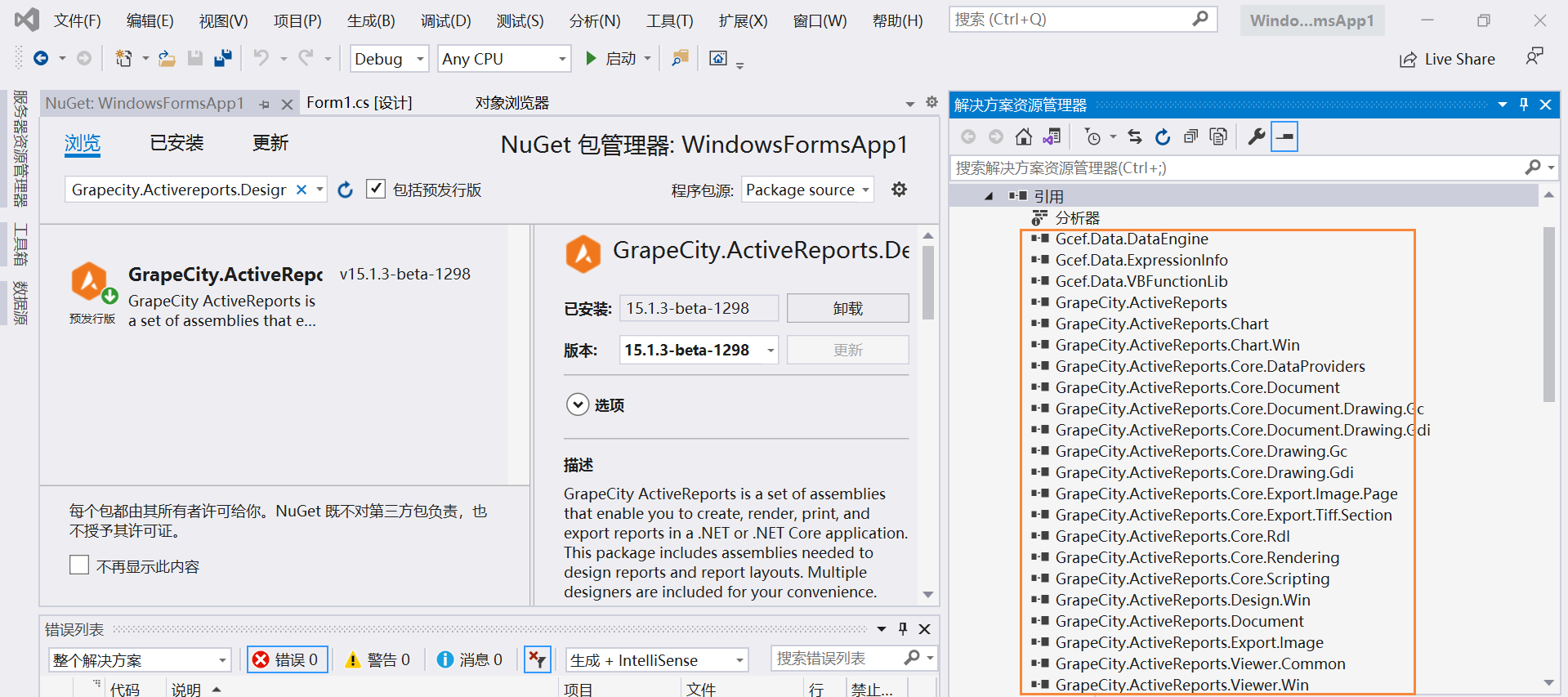
Task: Open the version 15.1.3-beta-1298 dropdown
Action: click(x=699, y=350)
